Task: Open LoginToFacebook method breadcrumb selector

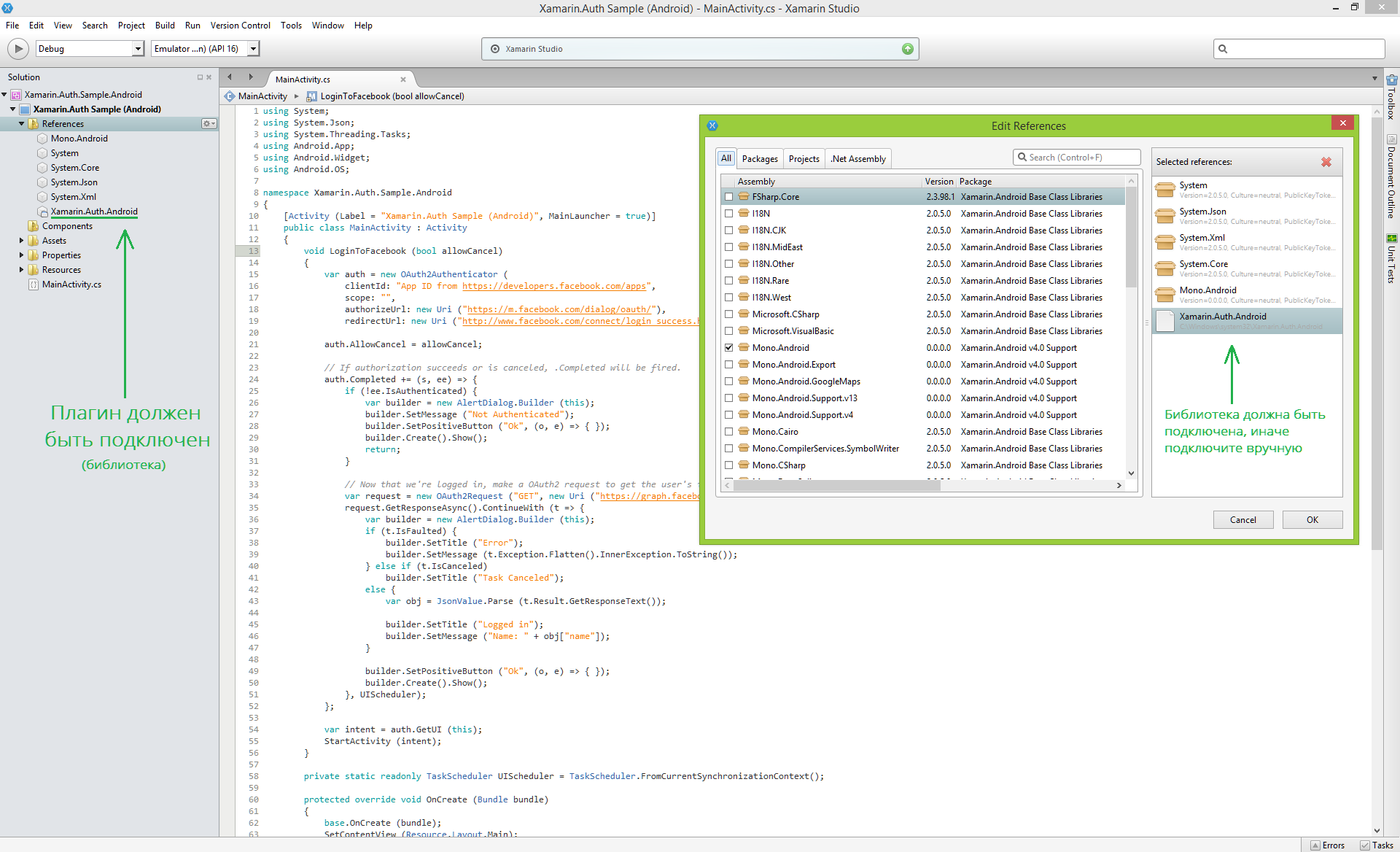Action: pos(386,96)
